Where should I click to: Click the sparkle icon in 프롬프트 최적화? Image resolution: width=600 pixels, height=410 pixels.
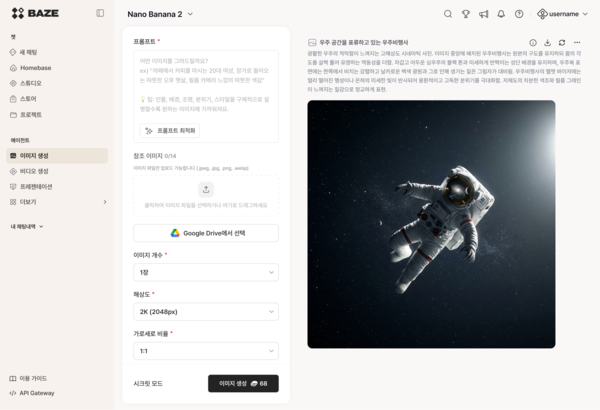(x=149, y=131)
